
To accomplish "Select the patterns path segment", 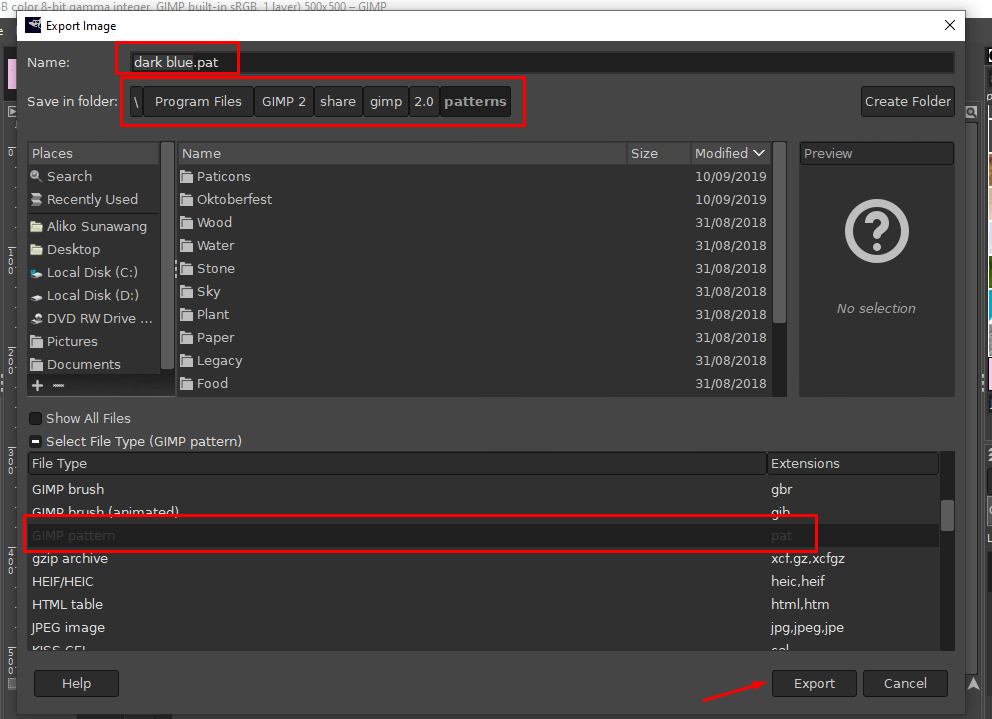I will (x=475, y=101).
